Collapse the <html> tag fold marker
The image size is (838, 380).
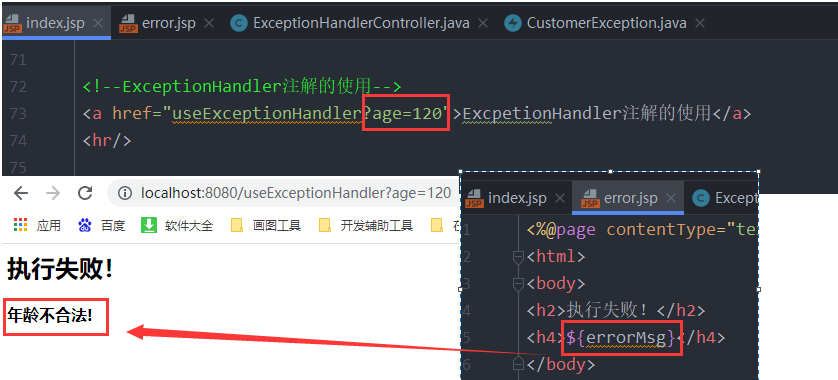click(x=517, y=258)
